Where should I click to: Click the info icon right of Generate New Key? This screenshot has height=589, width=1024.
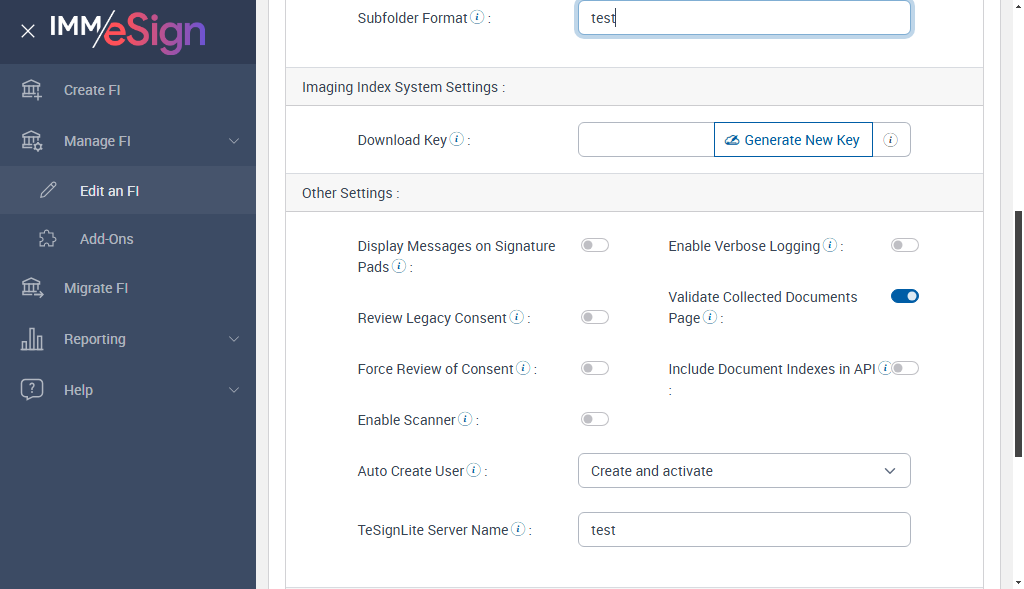(891, 140)
